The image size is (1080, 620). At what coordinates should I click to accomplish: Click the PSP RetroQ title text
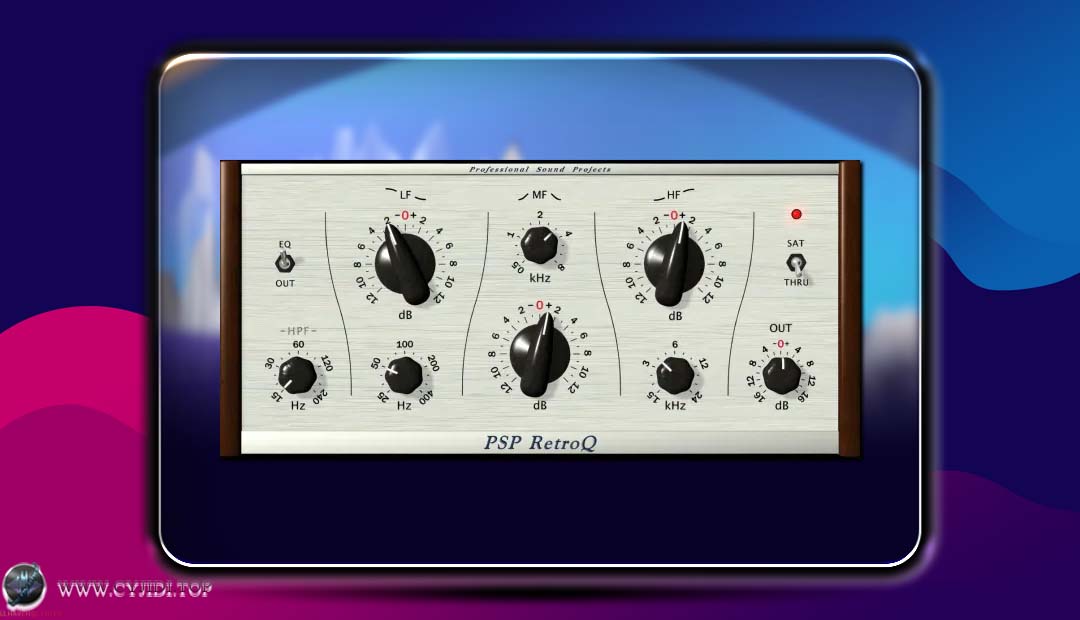[x=540, y=442]
